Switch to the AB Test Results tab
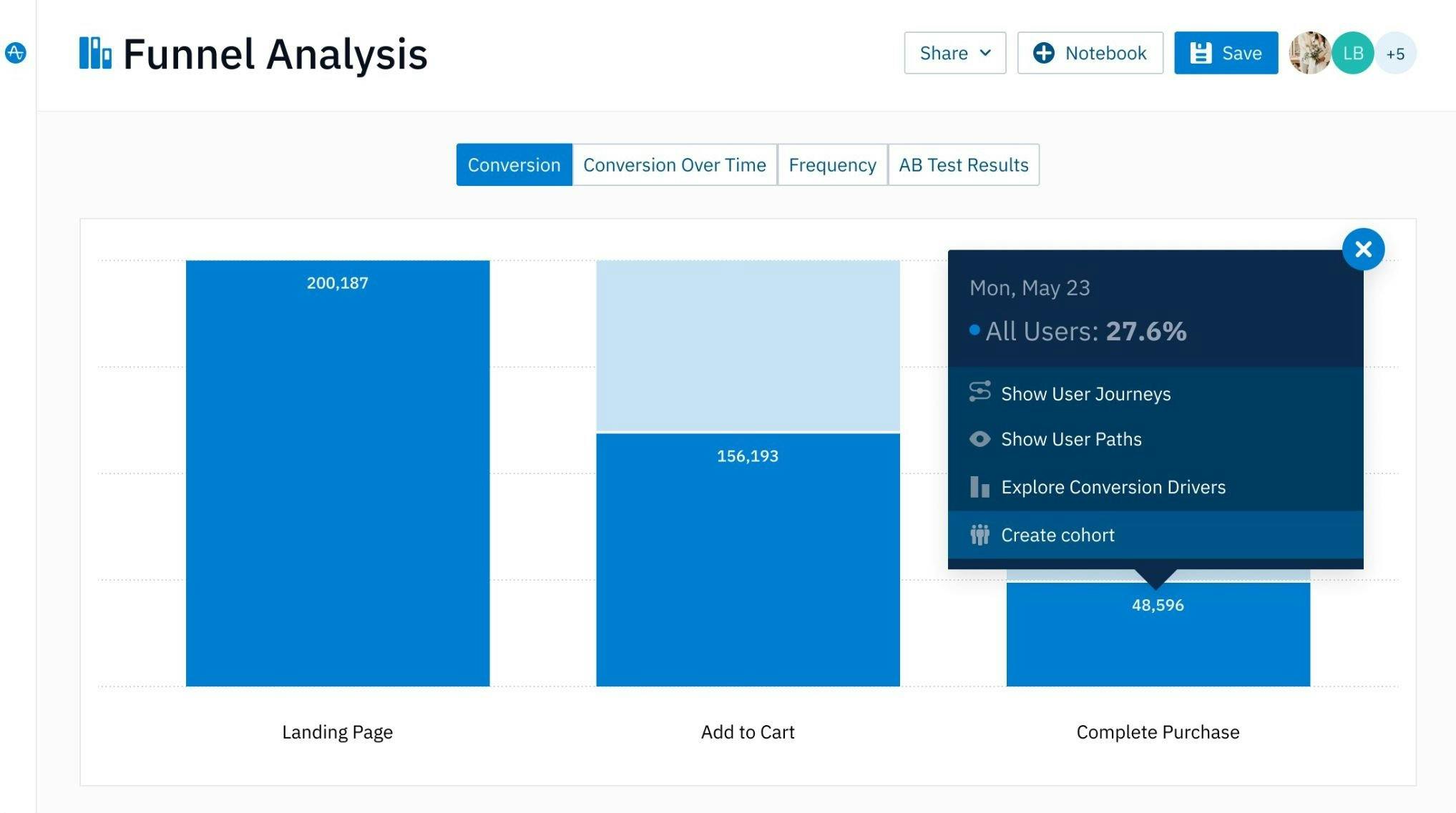 pyautogui.click(x=963, y=164)
